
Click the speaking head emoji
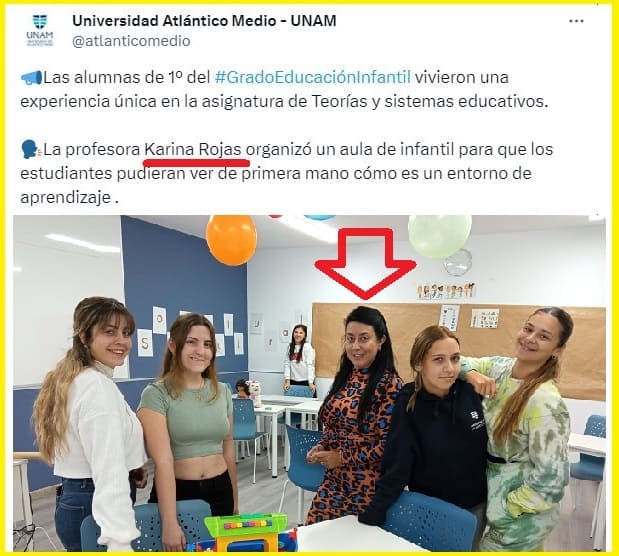point(30,150)
